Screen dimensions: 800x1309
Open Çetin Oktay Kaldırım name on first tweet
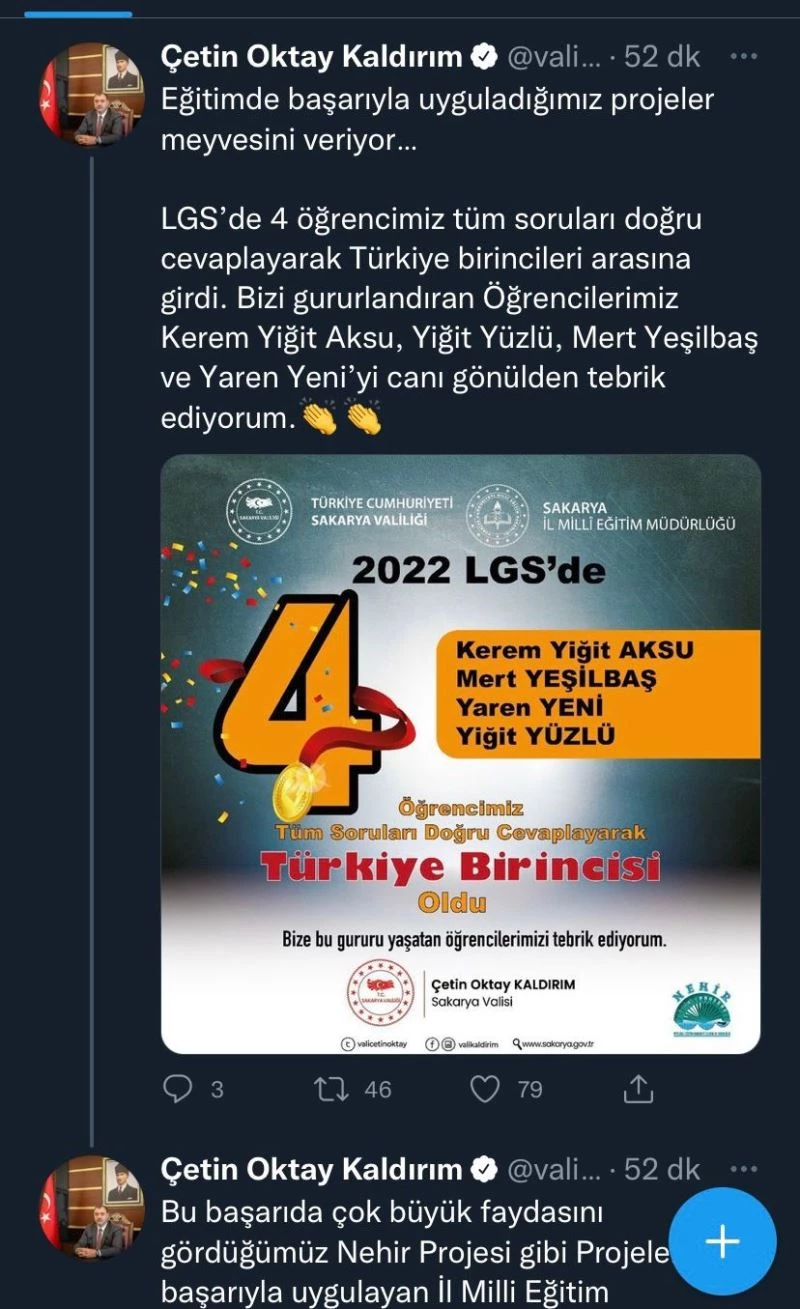312,57
